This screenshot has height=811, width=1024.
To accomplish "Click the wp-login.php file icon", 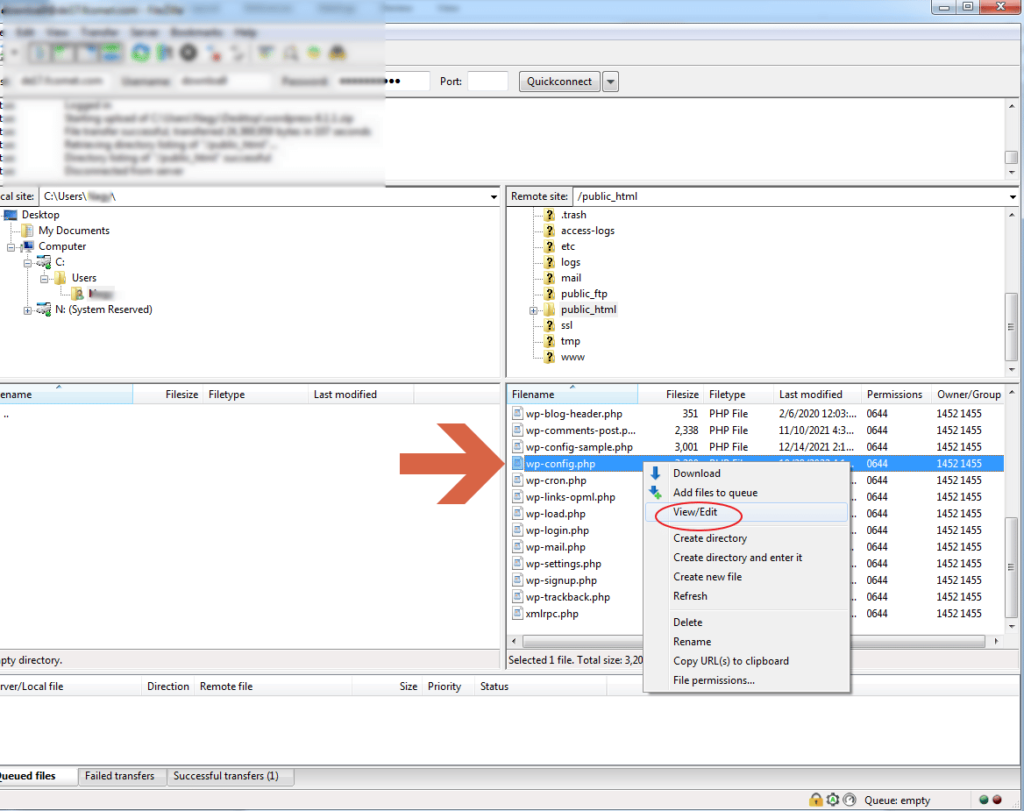I will pos(517,530).
